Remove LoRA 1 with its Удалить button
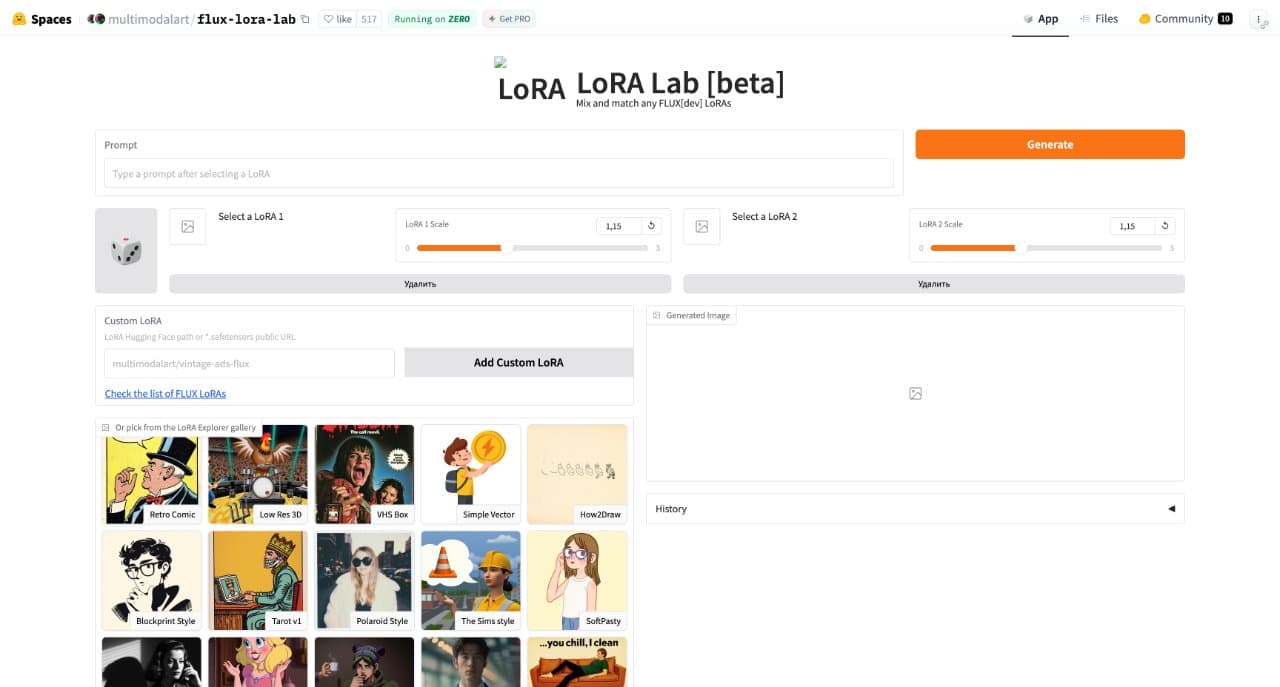 pyautogui.click(x=420, y=284)
